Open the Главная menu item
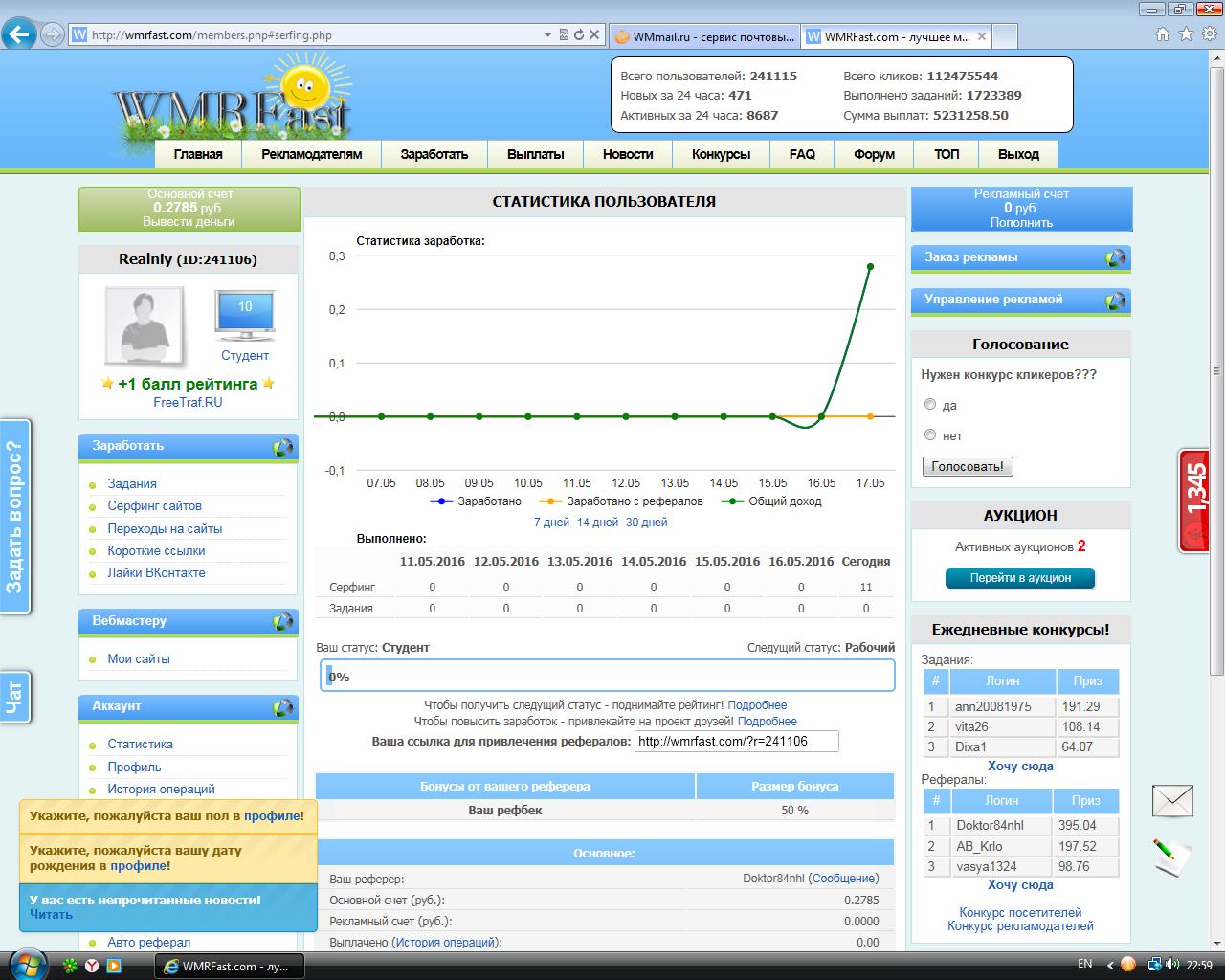This screenshot has width=1225, height=980. [198, 154]
